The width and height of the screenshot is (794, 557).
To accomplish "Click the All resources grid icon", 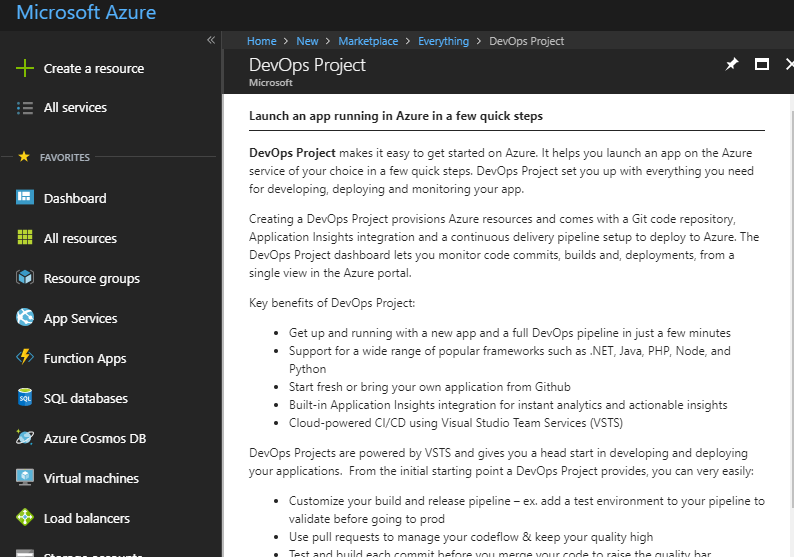I will (25, 237).
